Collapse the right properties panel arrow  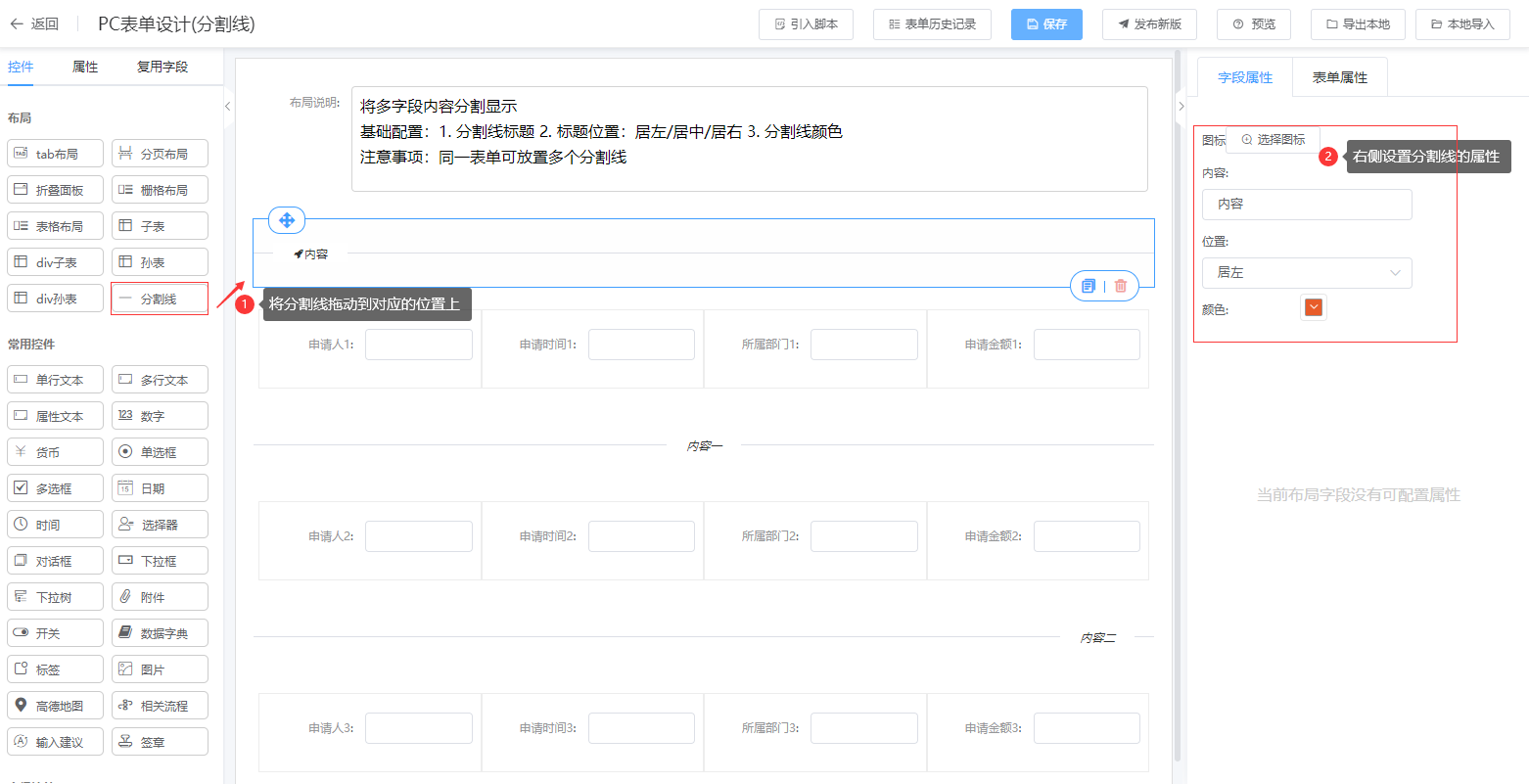(x=1181, y=106)
